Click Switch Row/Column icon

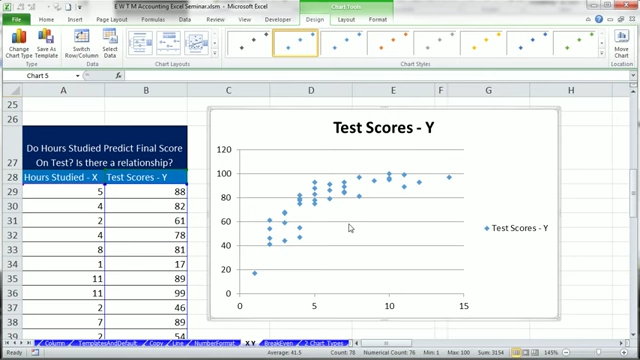tap(82, 43)
